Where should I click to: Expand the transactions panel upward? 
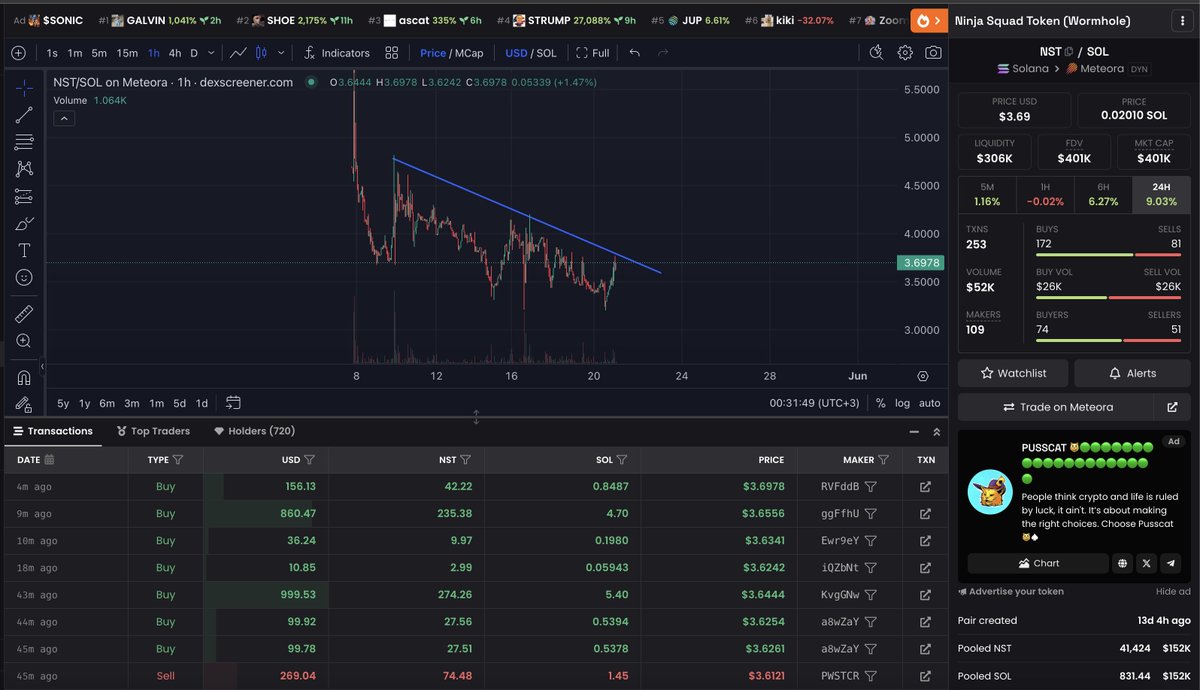(x=936, y=432)
